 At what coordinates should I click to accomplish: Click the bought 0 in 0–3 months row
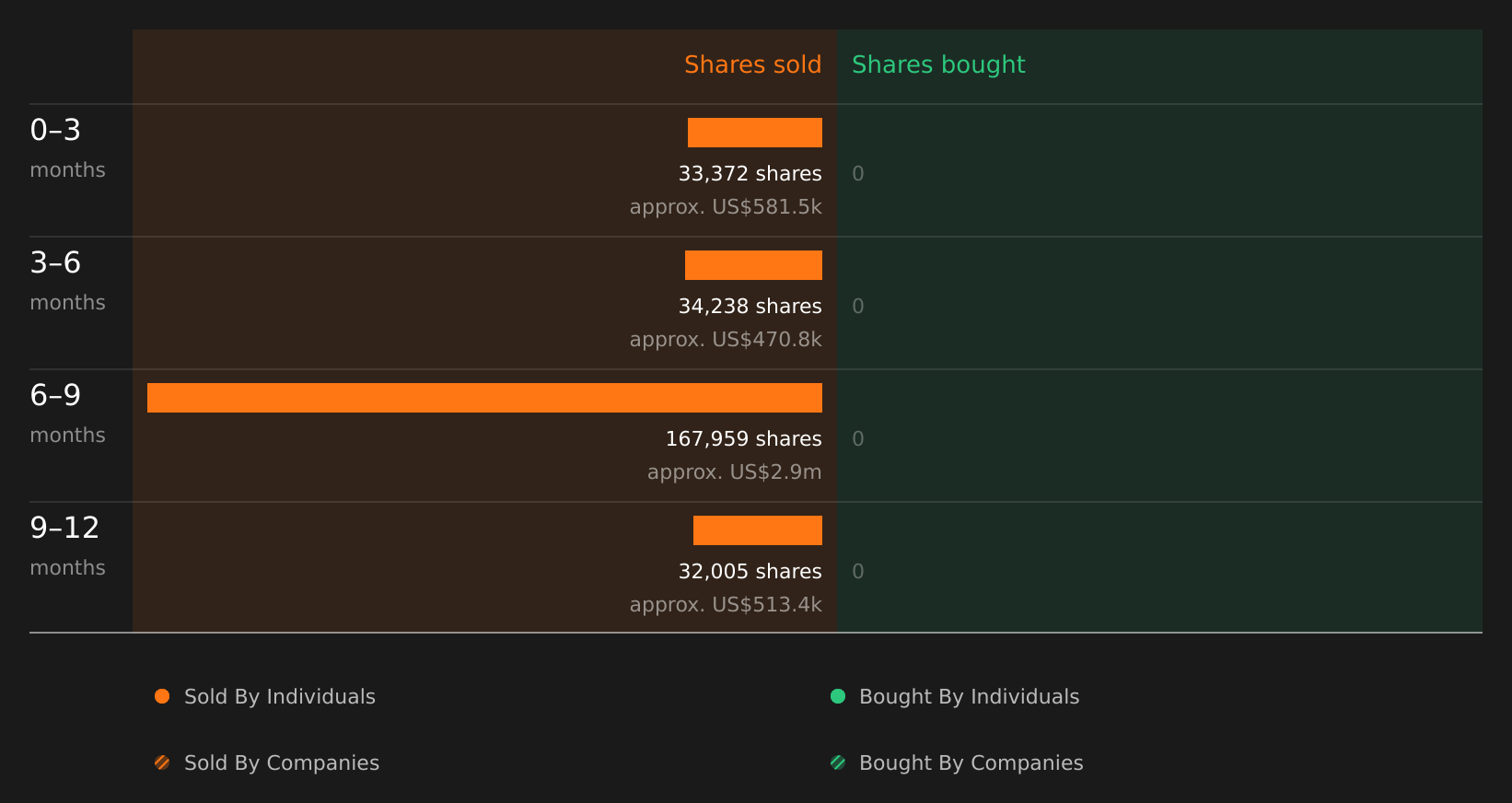(858, 174)
